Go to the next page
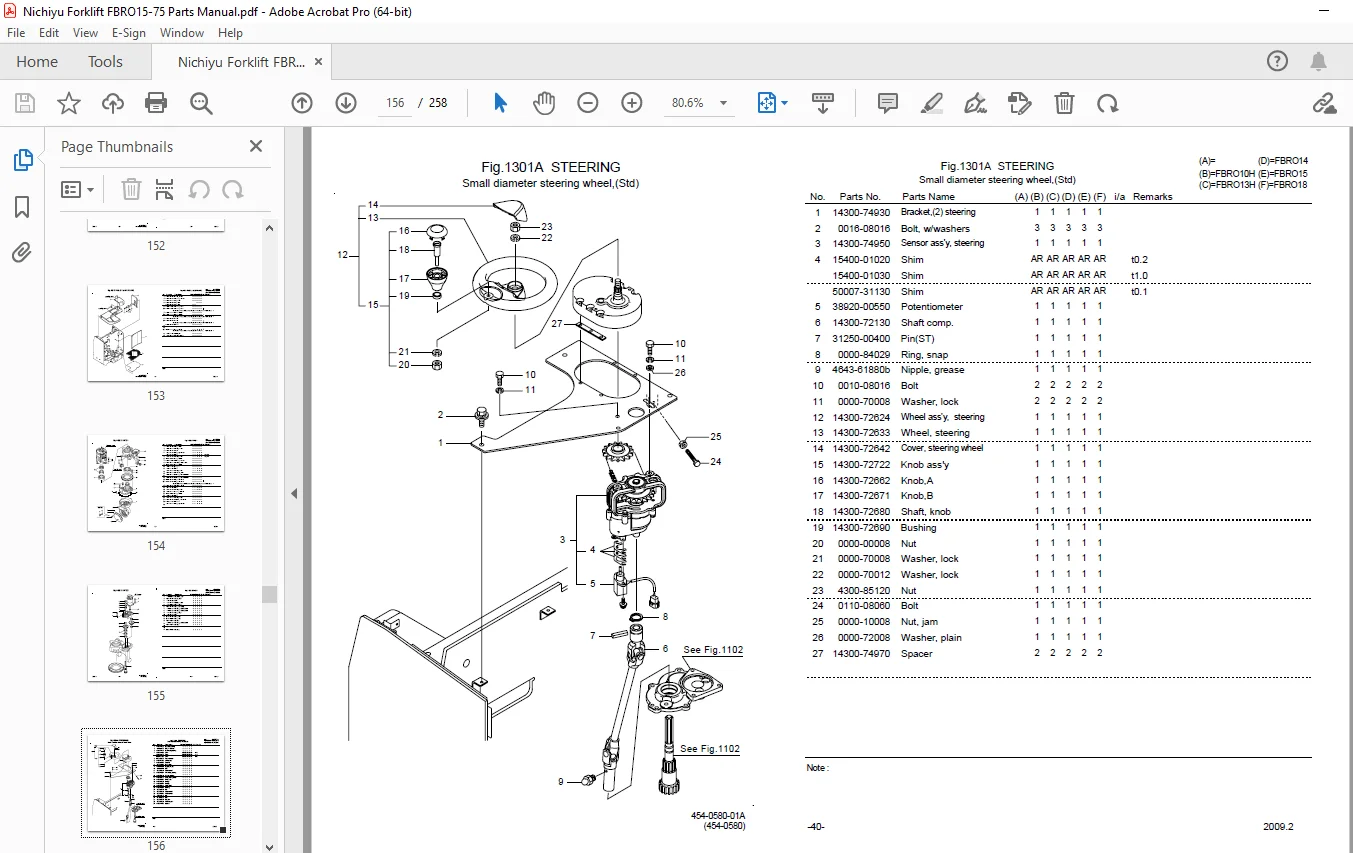The width and height of the screenshot is (1353, 853). 346,103
